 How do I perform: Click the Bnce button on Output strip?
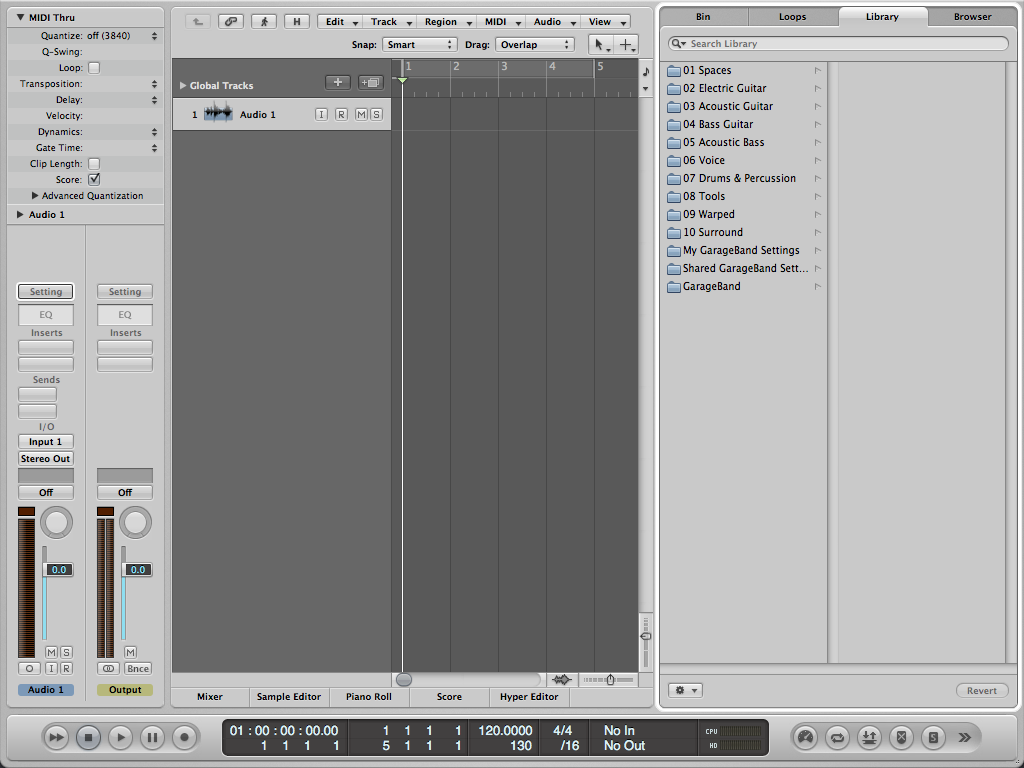click(x=137, y=668)
